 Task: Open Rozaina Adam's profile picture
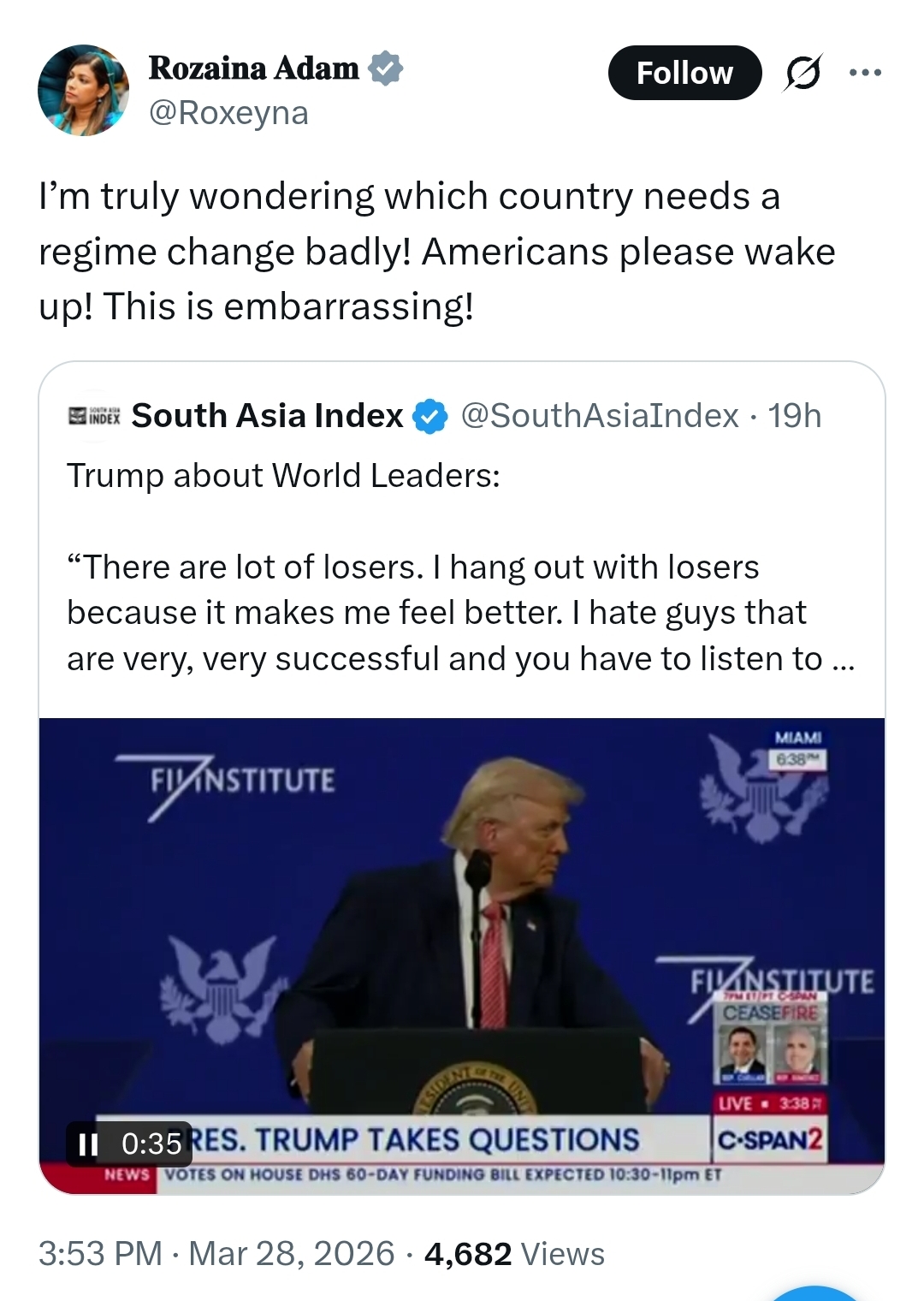83,90
